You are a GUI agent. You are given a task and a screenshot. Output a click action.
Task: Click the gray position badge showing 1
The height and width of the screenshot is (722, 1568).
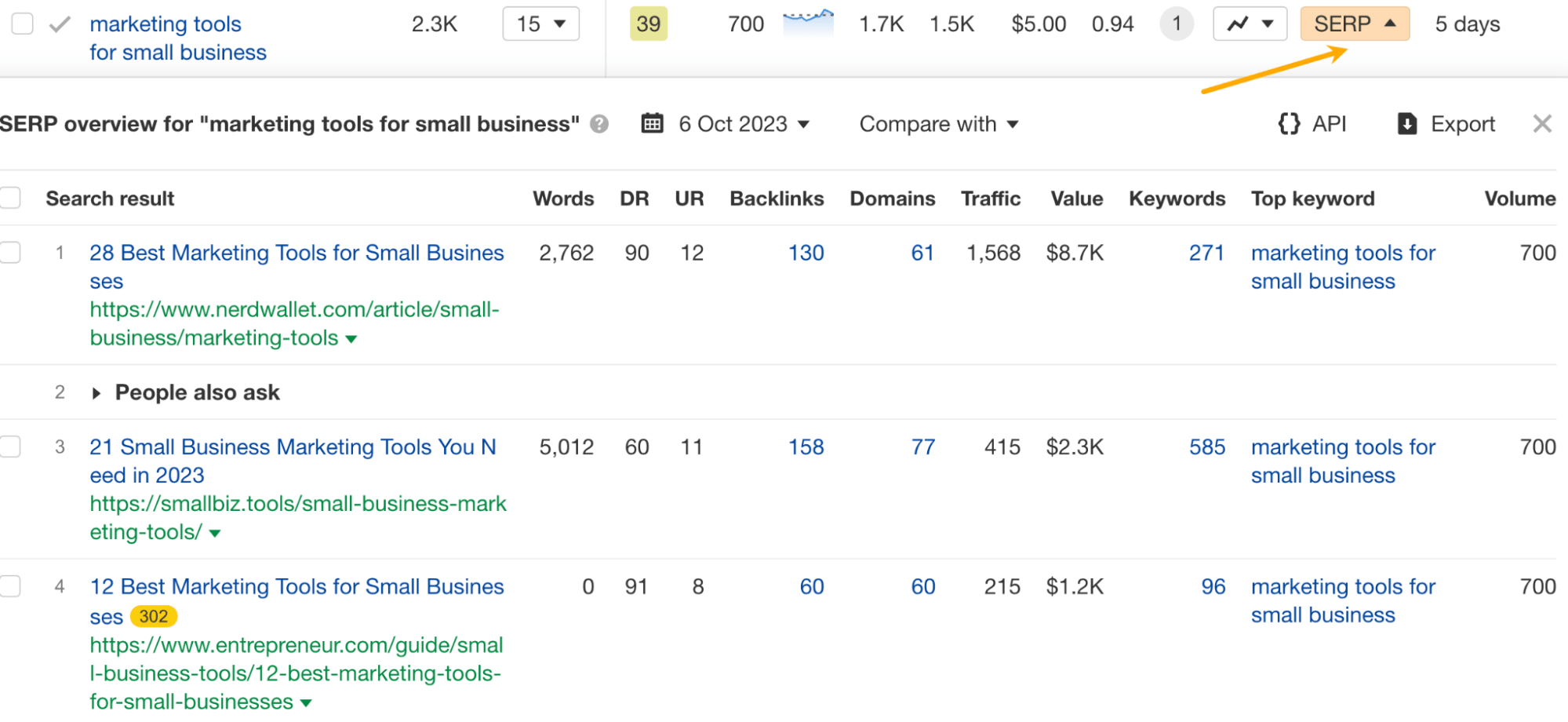[x=1176, y=24]
